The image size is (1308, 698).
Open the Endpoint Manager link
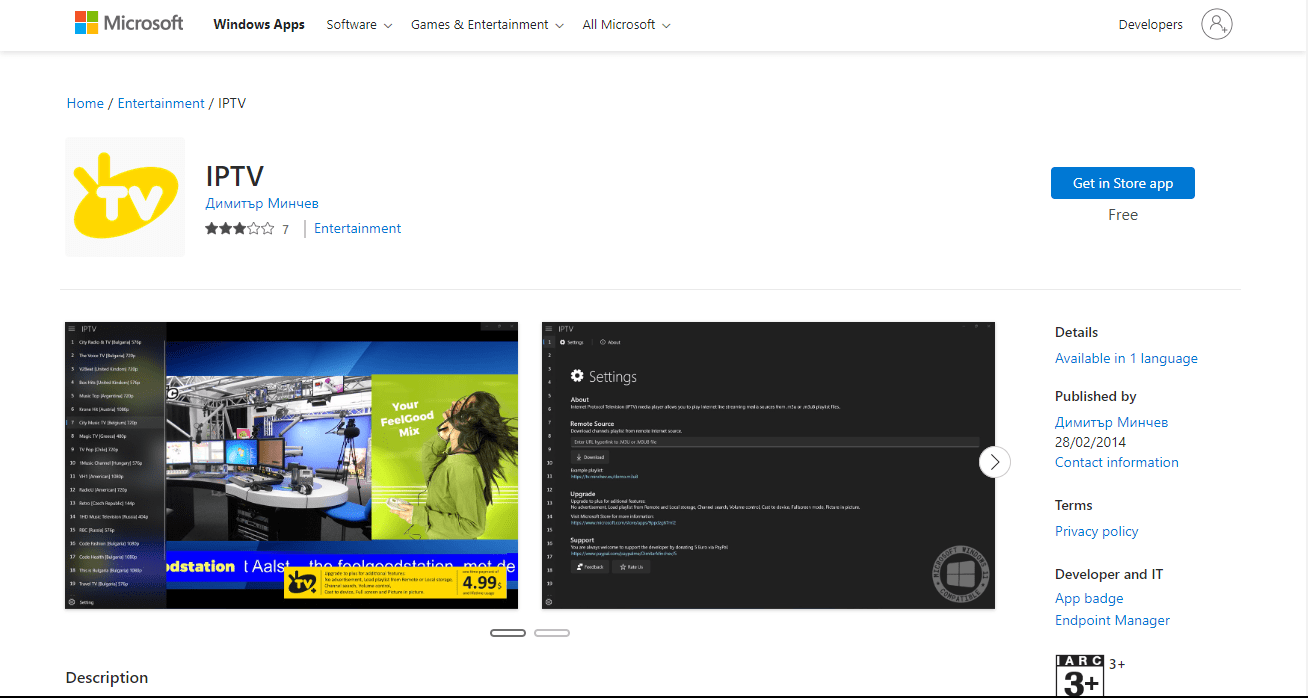click(x=1112, y=620)
